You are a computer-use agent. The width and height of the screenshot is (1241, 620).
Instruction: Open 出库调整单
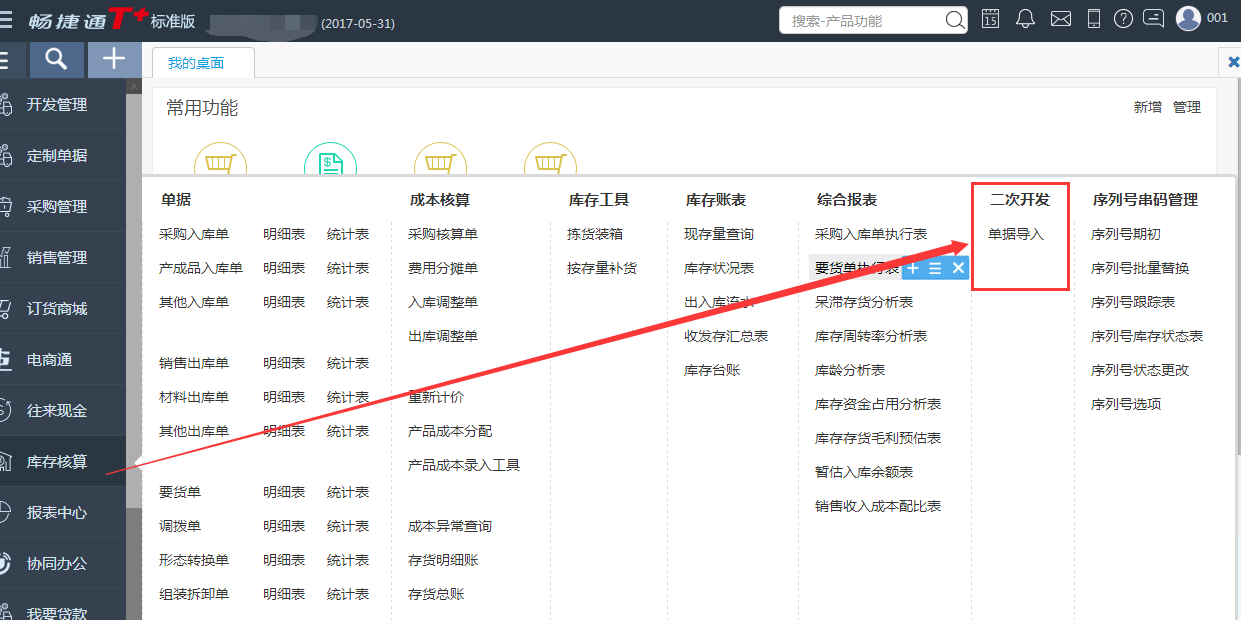point(443,336)
